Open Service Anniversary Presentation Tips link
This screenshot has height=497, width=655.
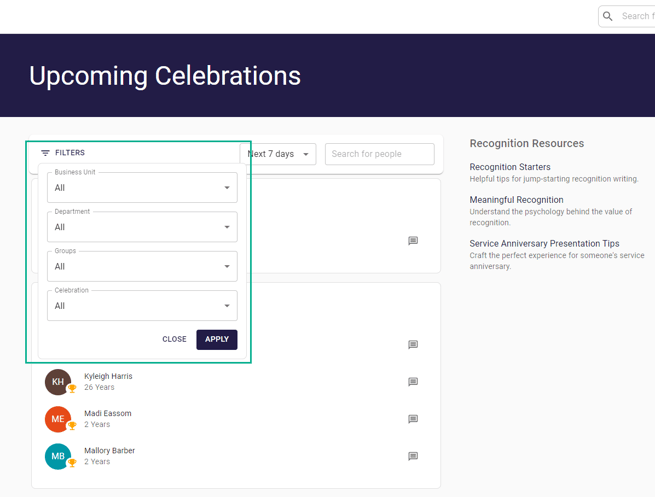point(544,243)
